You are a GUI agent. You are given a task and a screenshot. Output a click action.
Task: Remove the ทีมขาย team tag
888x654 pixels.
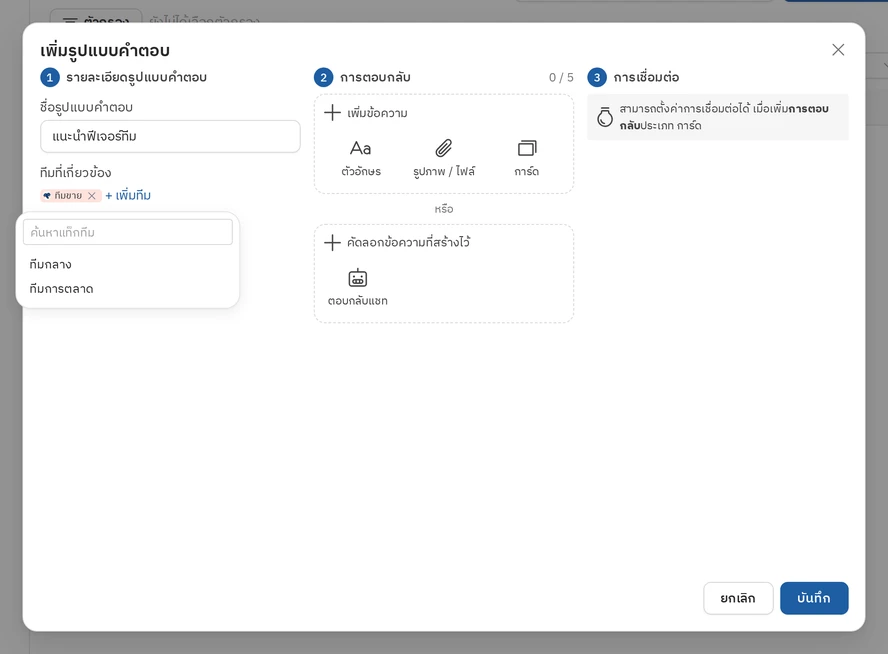pyautogui.click(x=92, y=196)
